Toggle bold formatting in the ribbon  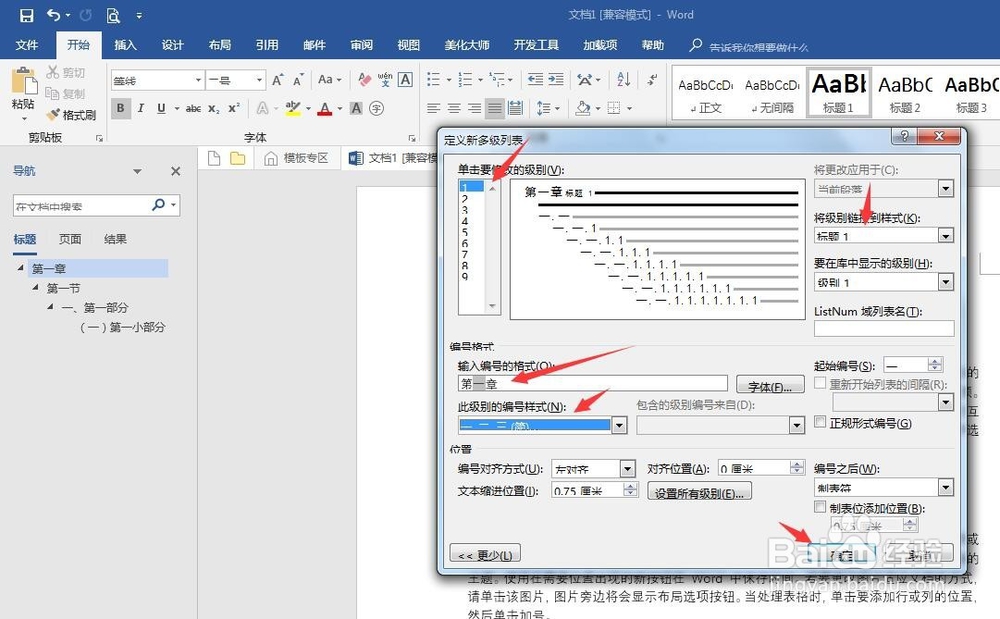119,107
